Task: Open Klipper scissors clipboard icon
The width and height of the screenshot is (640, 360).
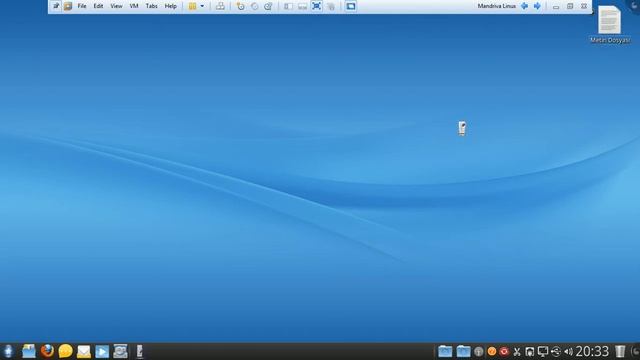Action: coord(517,351)
